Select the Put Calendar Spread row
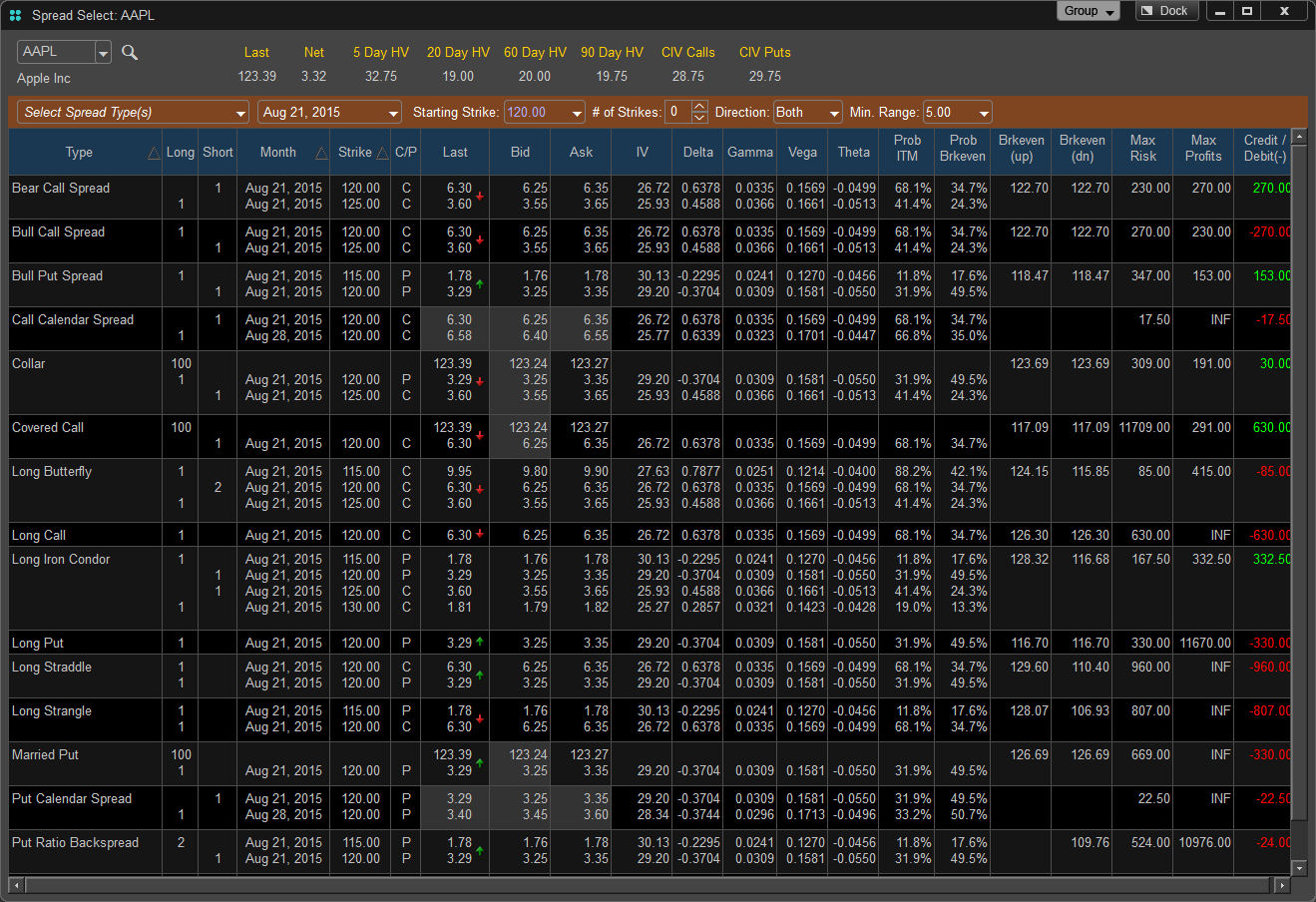This screenshot has width=1316, height=902. [650, 807]
